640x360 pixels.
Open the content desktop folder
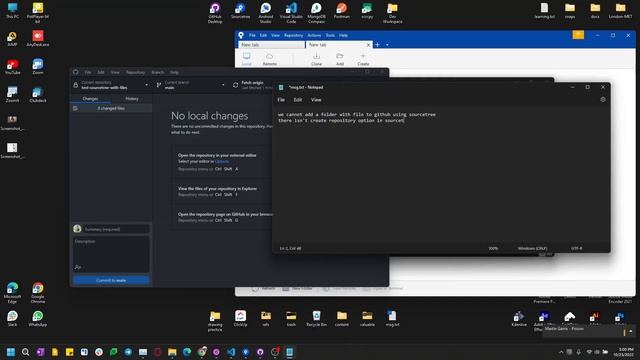point(342,319)
